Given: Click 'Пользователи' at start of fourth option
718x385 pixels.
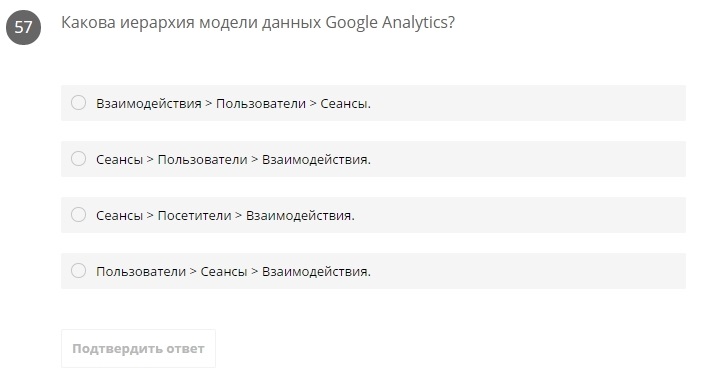Looking at the screenshot, I should [x=141, y=271].
